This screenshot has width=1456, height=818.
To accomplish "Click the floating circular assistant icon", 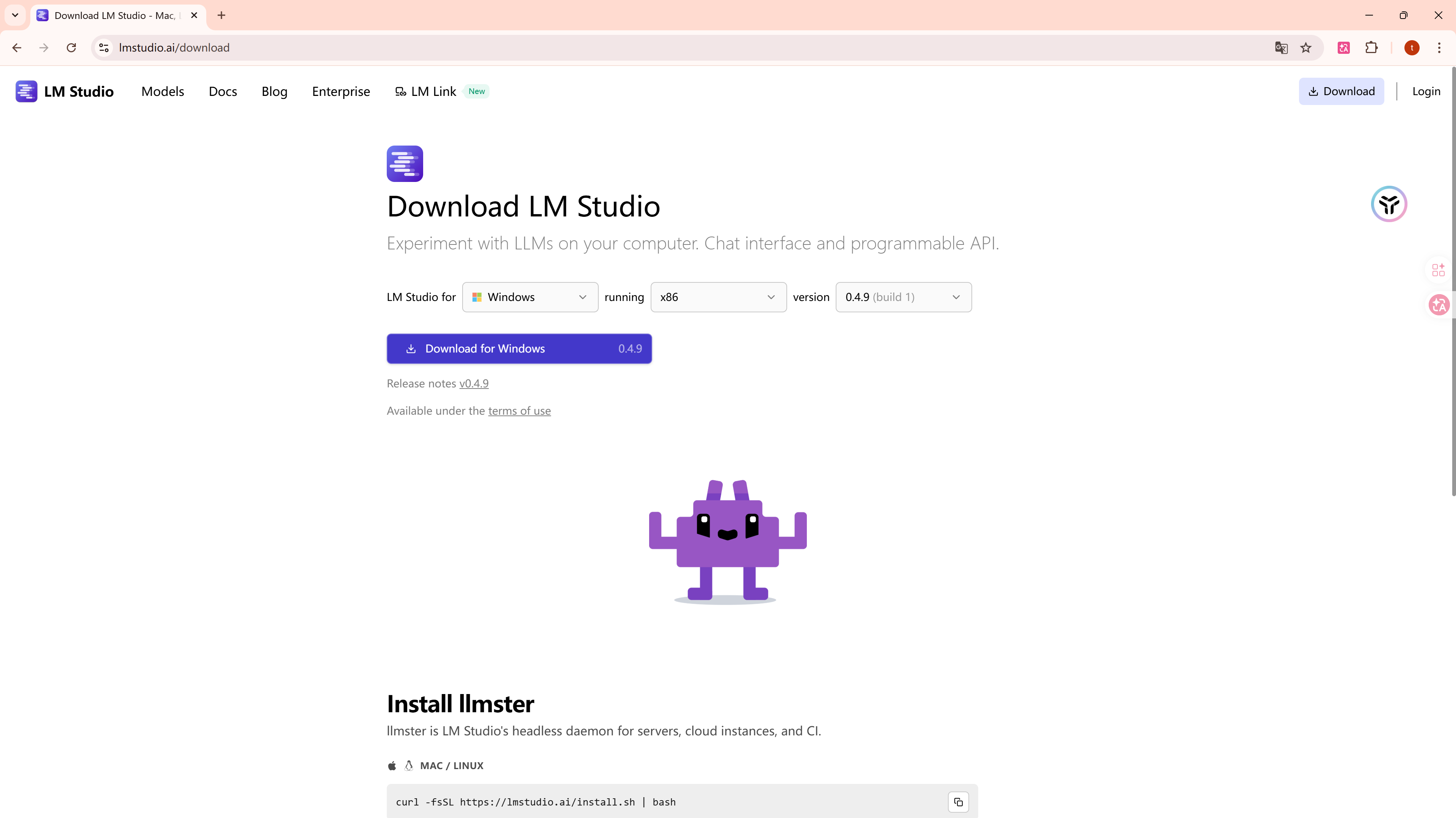I will click(1389, 204).
